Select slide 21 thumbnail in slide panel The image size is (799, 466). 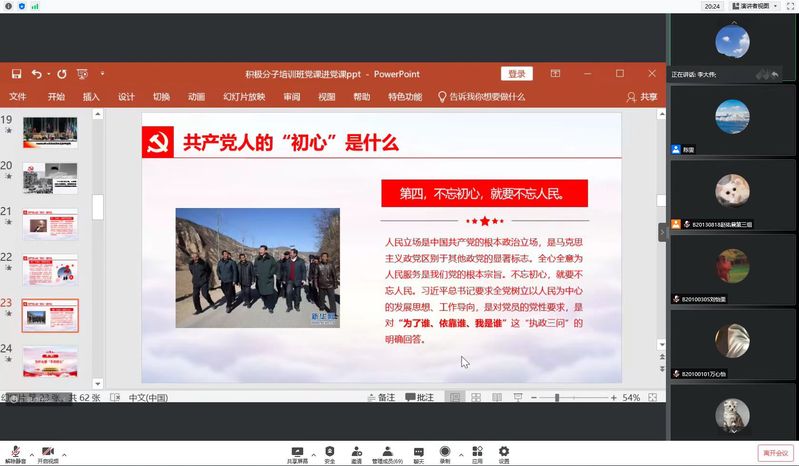(50, 223)
